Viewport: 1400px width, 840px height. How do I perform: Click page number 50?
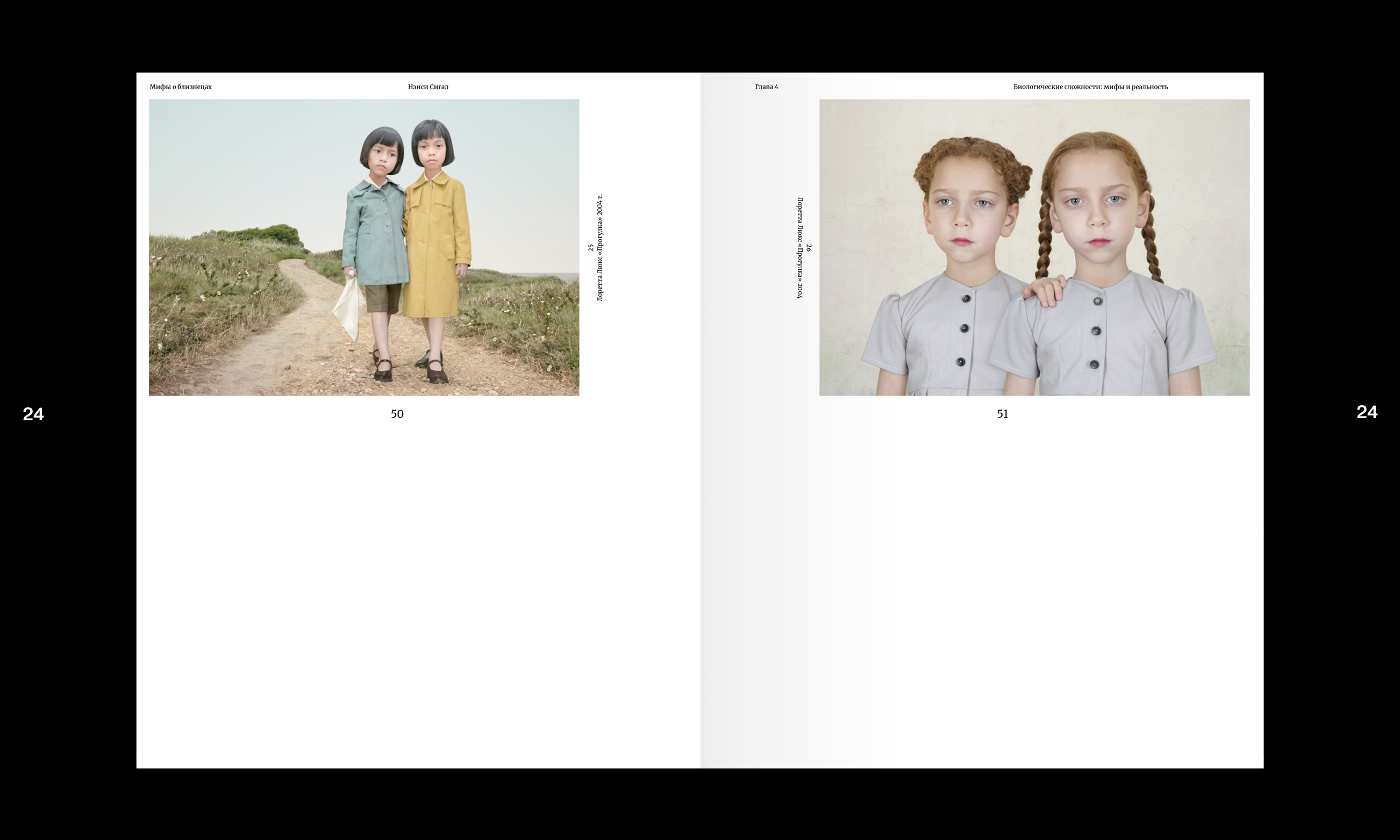(397, 414)
